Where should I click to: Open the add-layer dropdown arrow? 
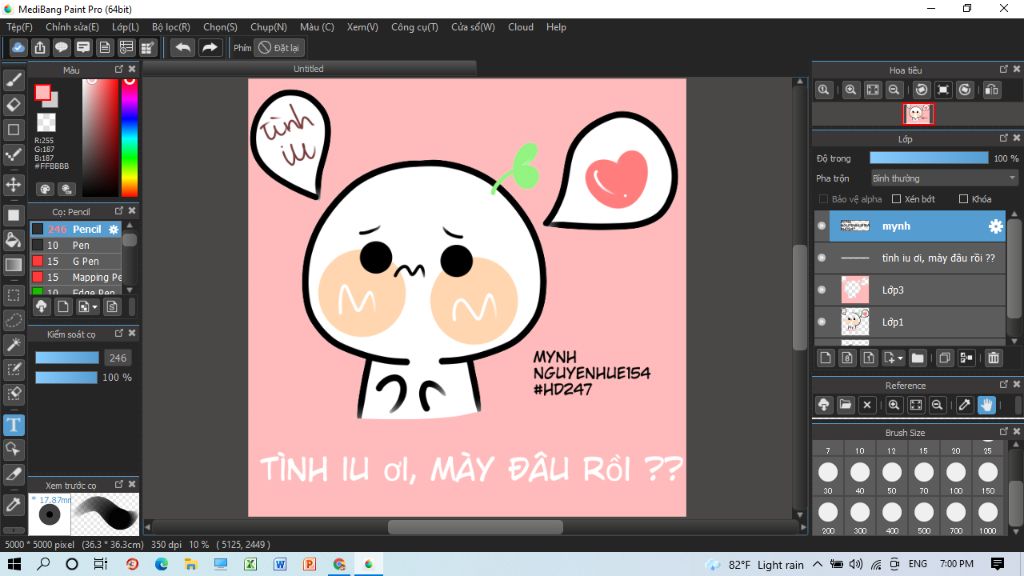tap(900, 359)
